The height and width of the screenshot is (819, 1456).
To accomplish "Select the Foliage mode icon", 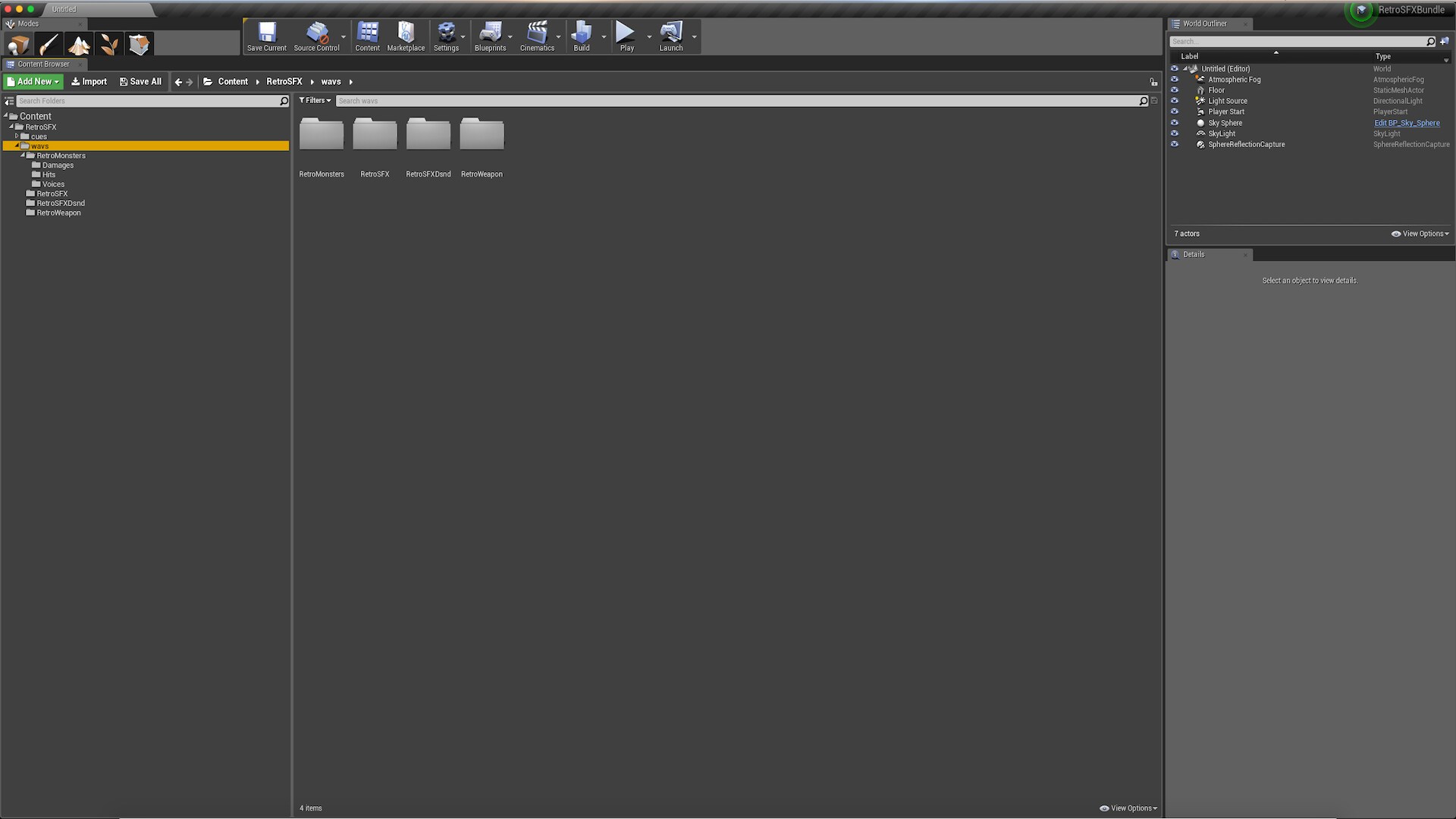I will point(109,45).
